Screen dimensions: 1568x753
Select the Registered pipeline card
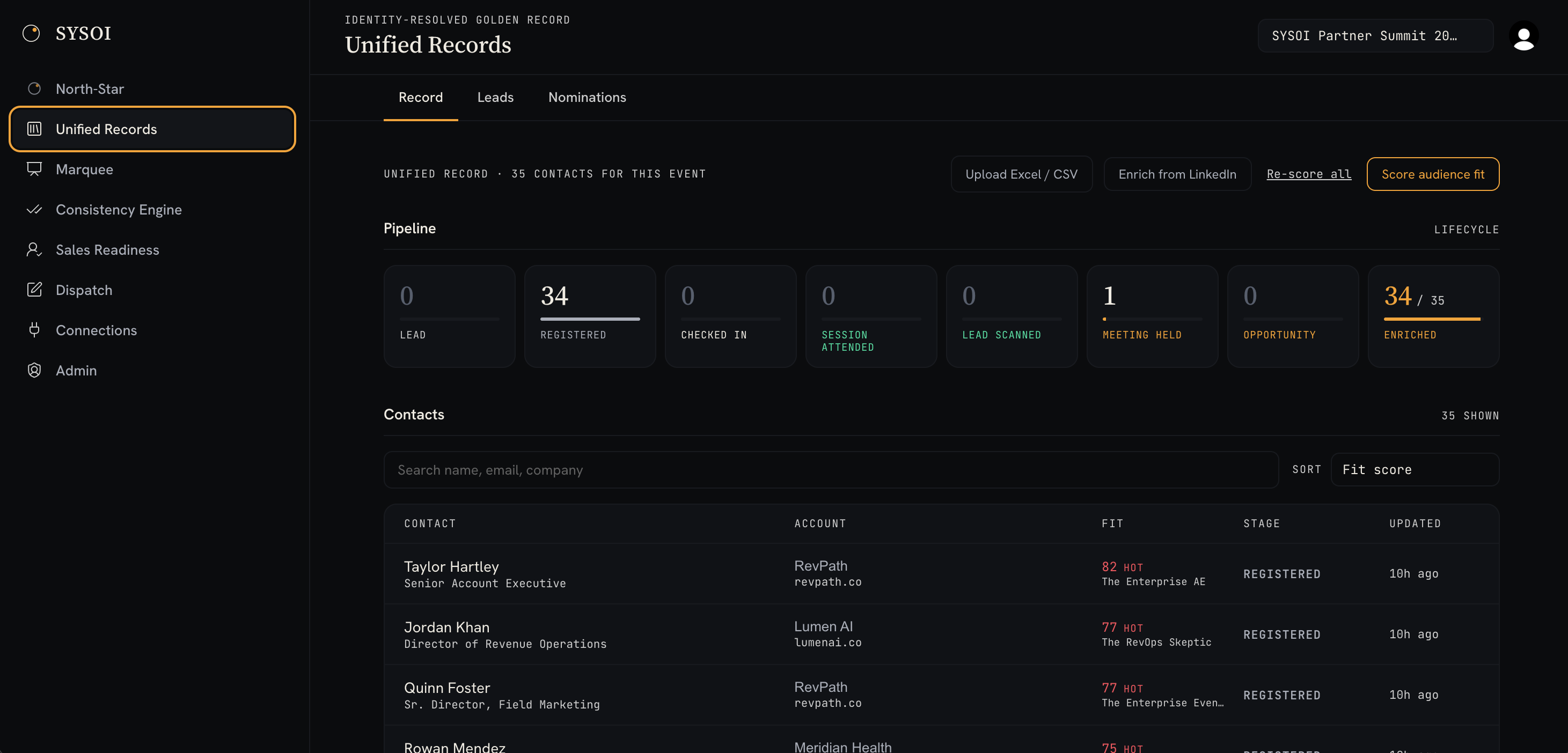point(589,316)
